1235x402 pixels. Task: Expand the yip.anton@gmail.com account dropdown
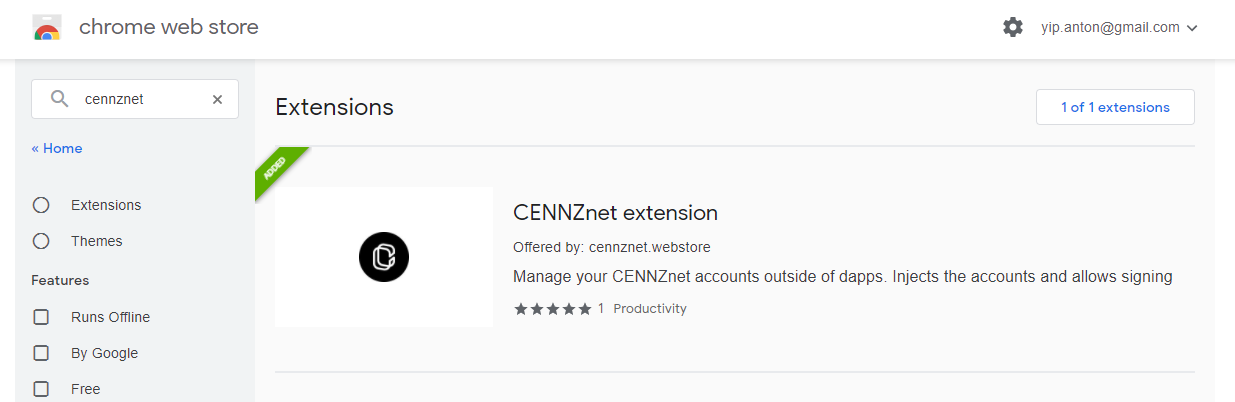1110,27
